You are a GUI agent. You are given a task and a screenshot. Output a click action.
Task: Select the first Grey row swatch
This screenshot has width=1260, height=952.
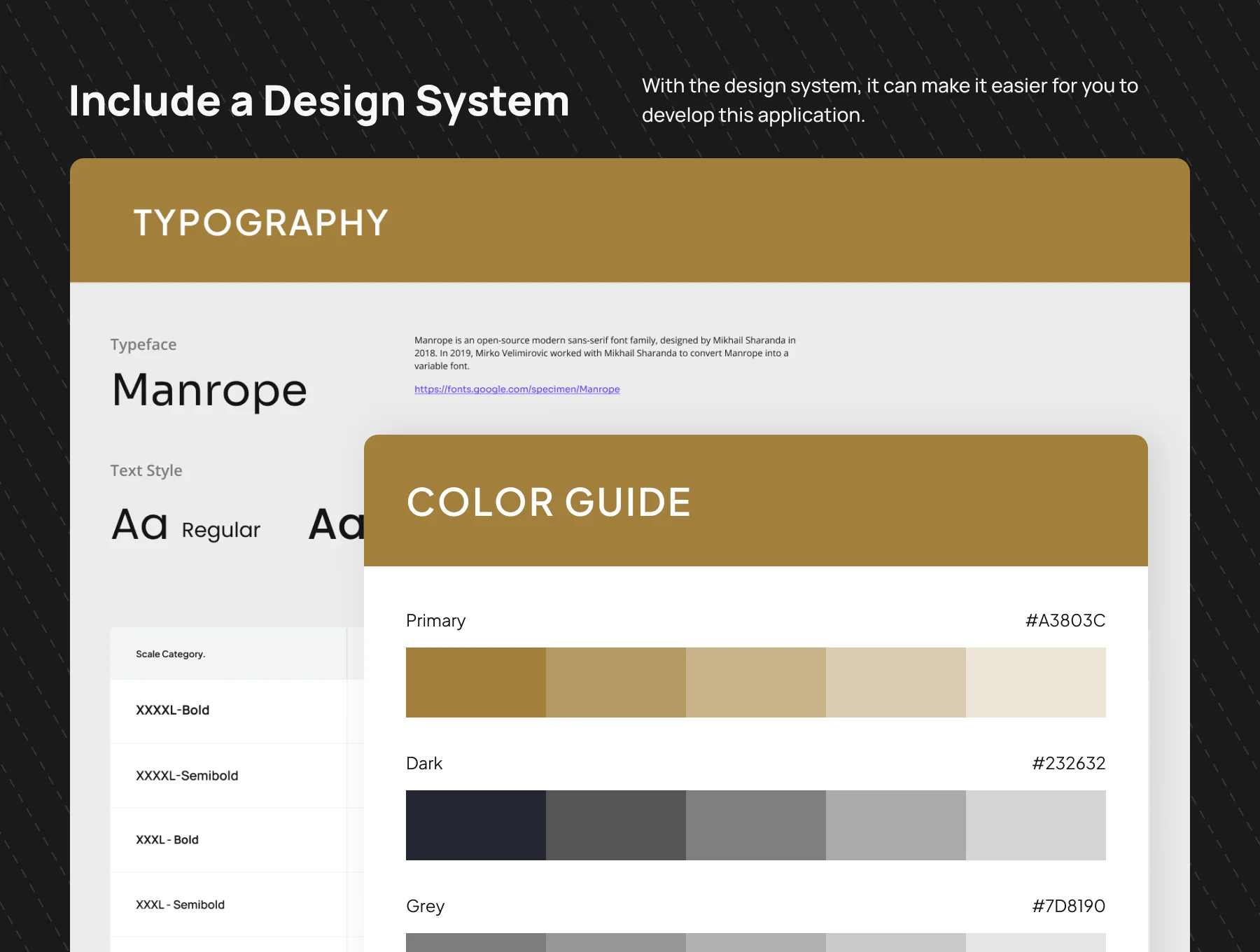(476, 942)
